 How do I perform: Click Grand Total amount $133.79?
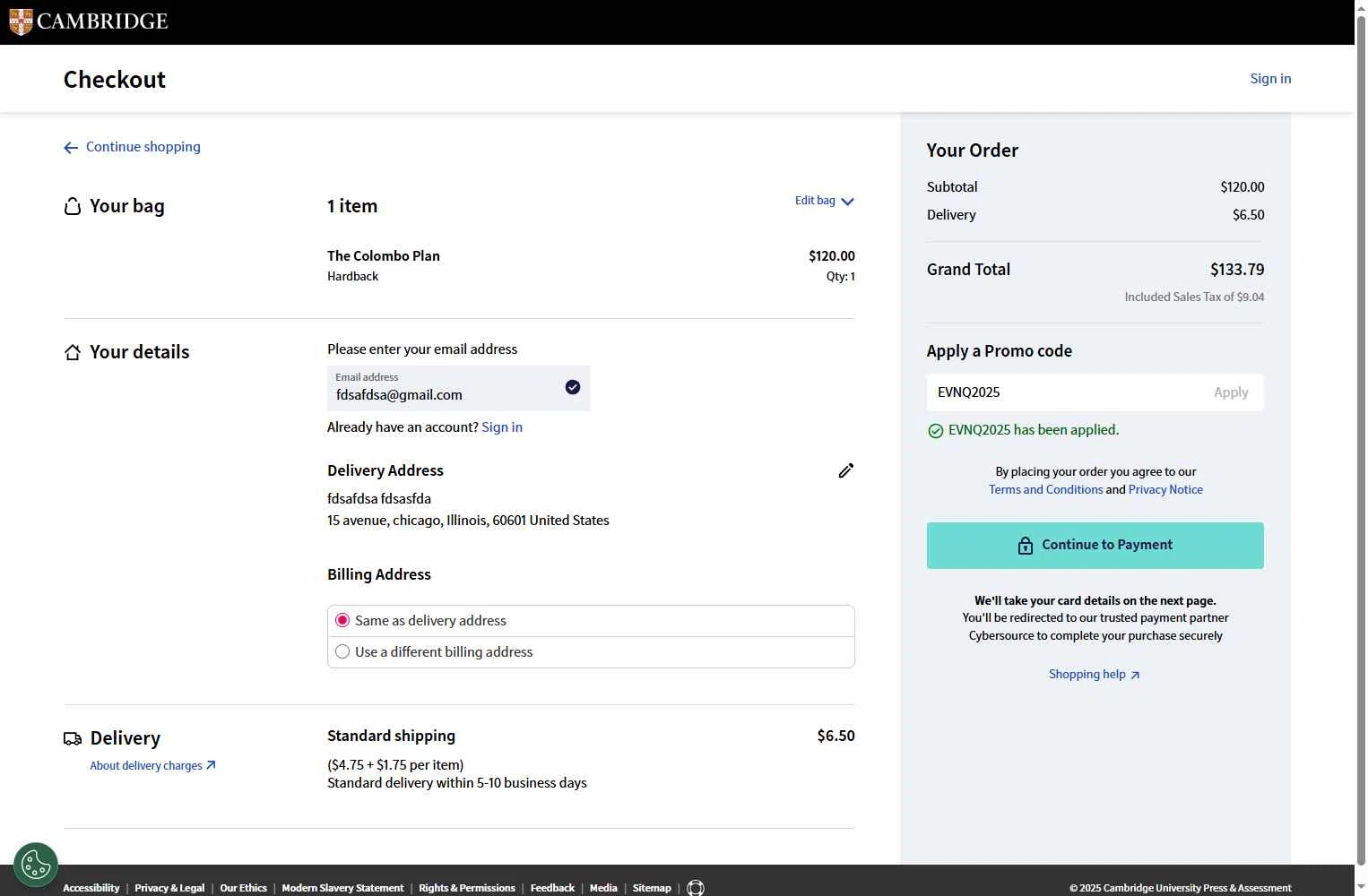click(1237, 270)
